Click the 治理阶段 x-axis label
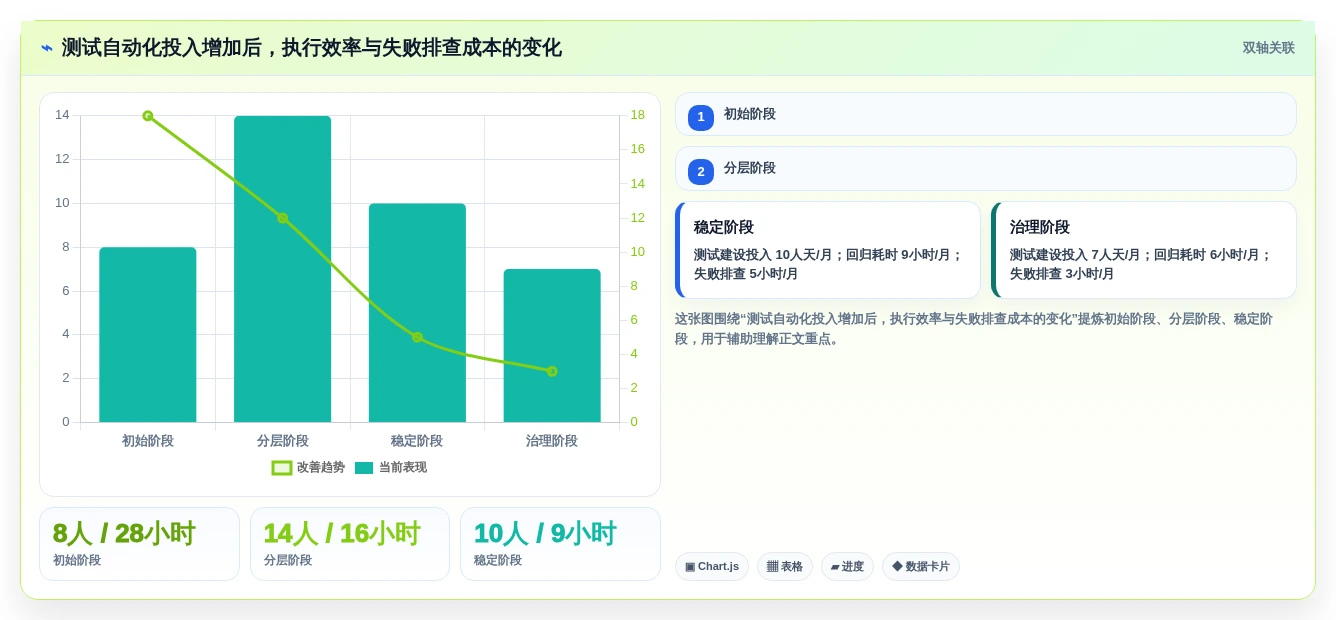This screenshot has width=1336, height=620. click(x=552, y=441)
